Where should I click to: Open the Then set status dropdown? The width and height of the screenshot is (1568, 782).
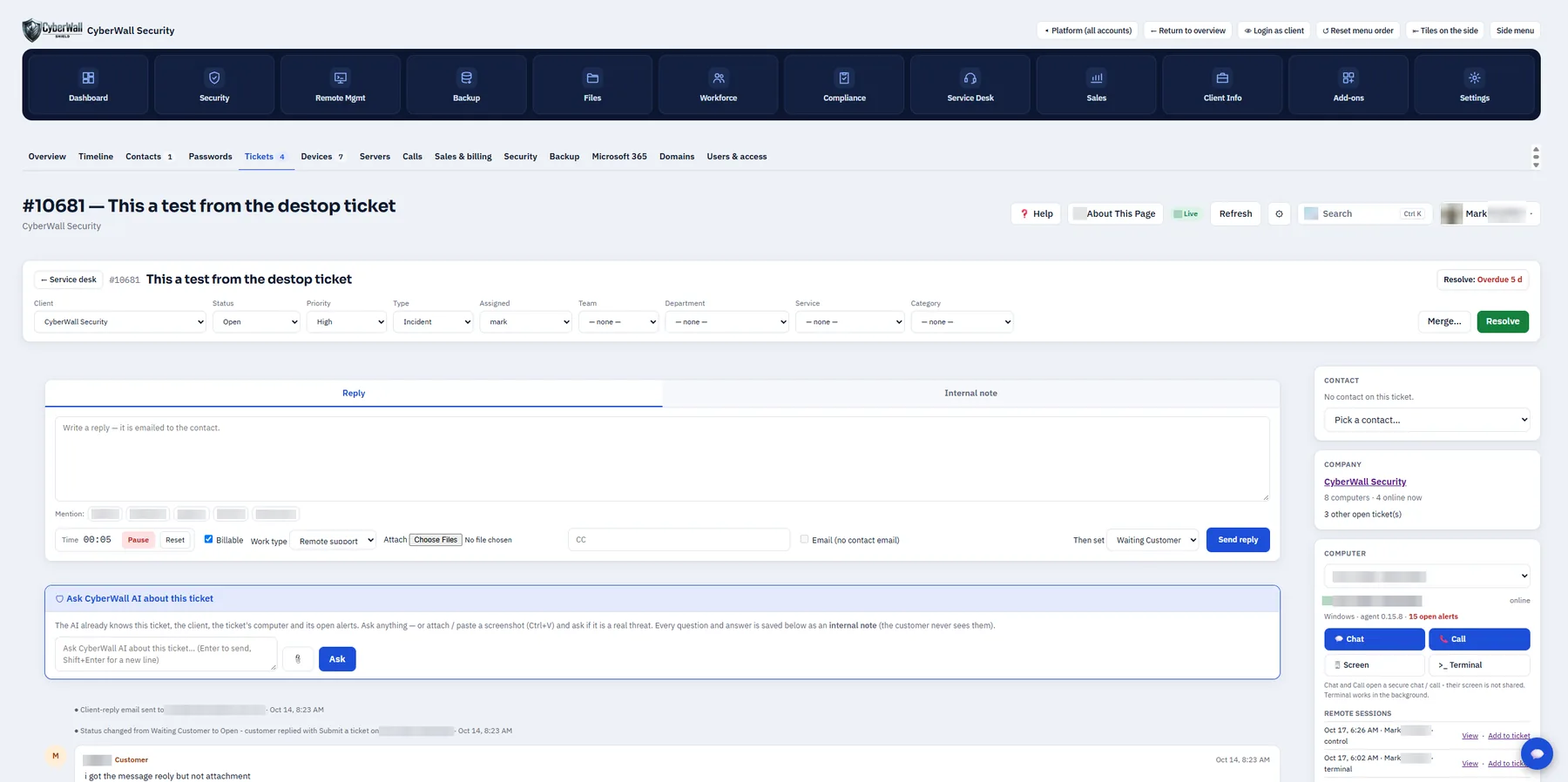pyautogui.click(x=1152, y=540)
